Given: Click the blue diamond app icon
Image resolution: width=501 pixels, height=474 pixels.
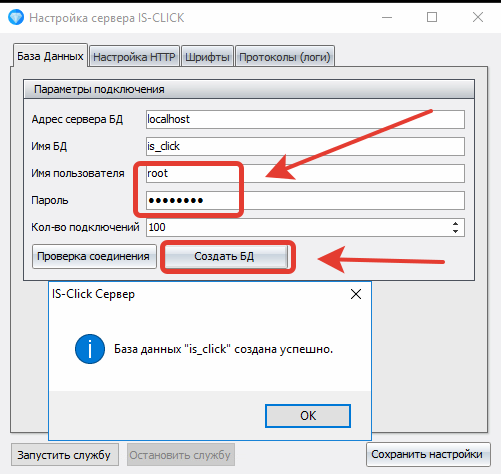Looking at the screenshot, I should (16, 17).
